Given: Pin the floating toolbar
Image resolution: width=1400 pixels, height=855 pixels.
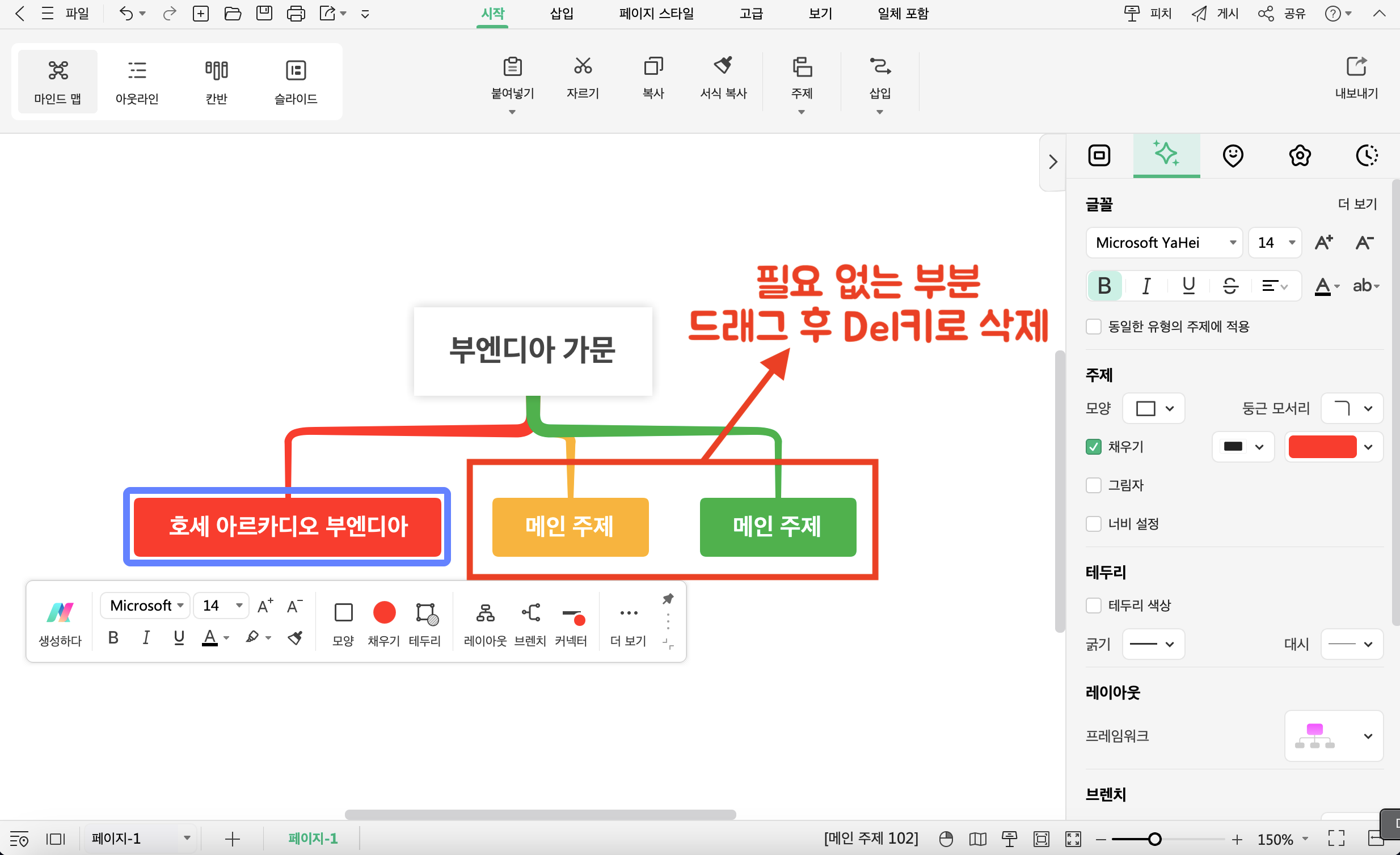Looking at the screenshot, I should click(x=668, y=599).
